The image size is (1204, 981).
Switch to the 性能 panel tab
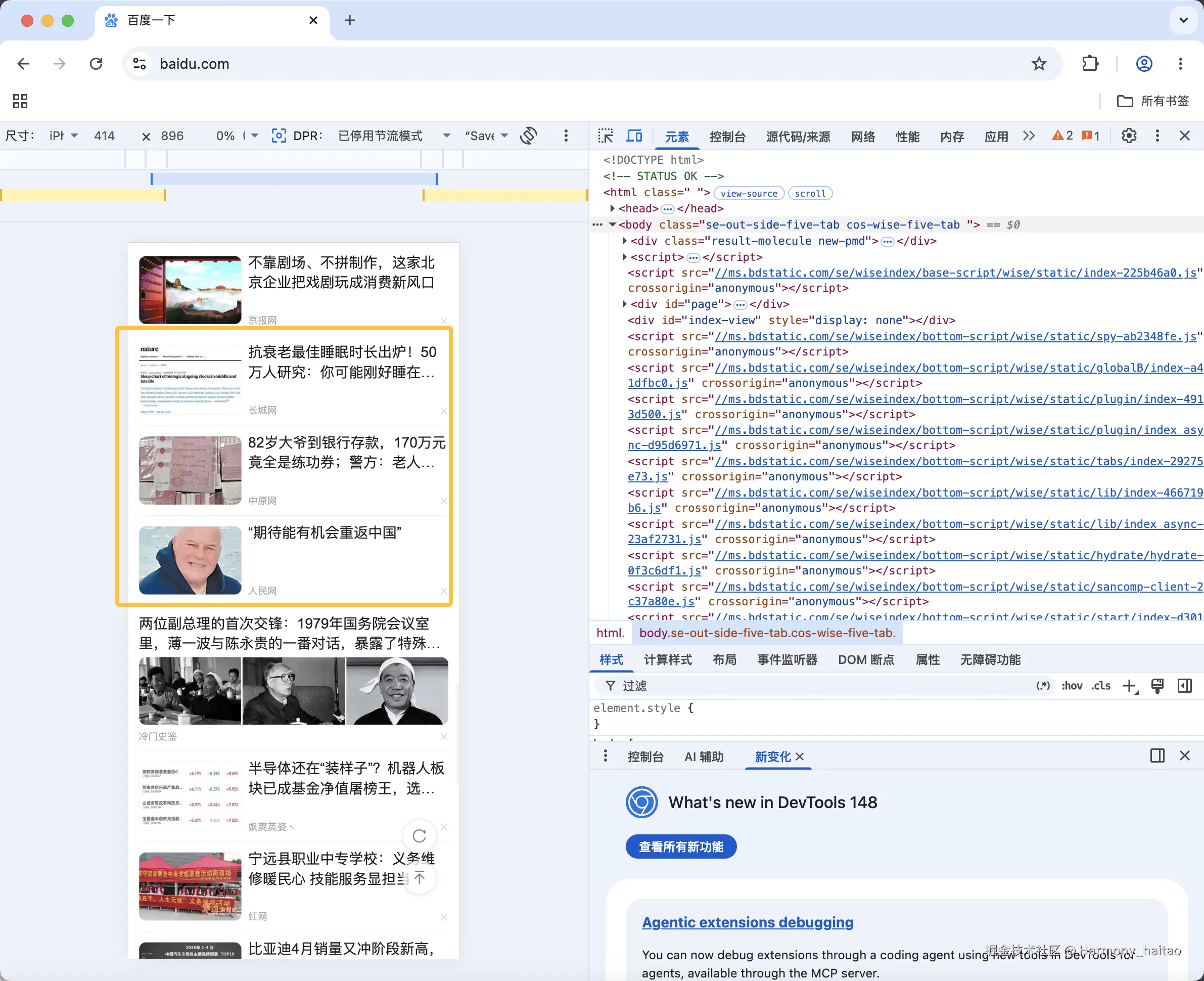coord(907,137)
